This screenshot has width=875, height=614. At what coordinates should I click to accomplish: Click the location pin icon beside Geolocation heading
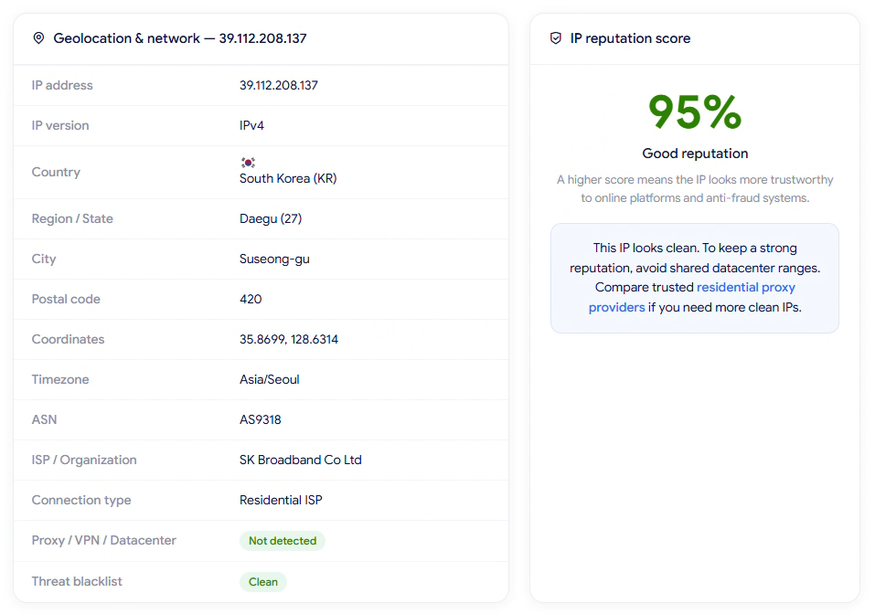(39, 38)
